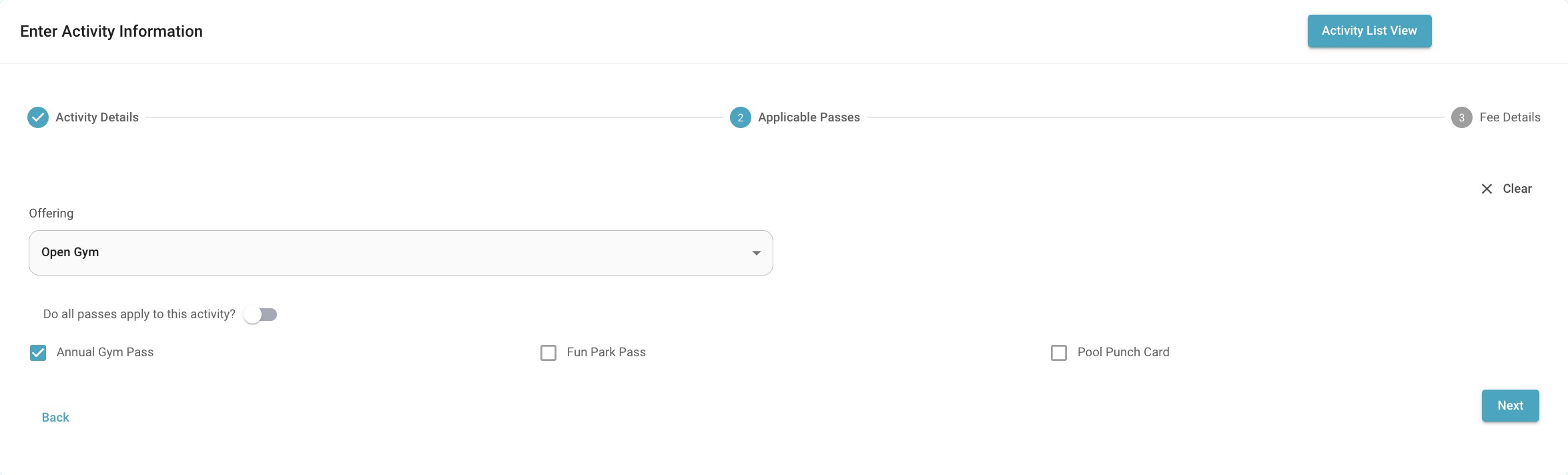This screenshot has height=475, width=1568.
Task: Open the Activity List View
Action: (1369, 31)
